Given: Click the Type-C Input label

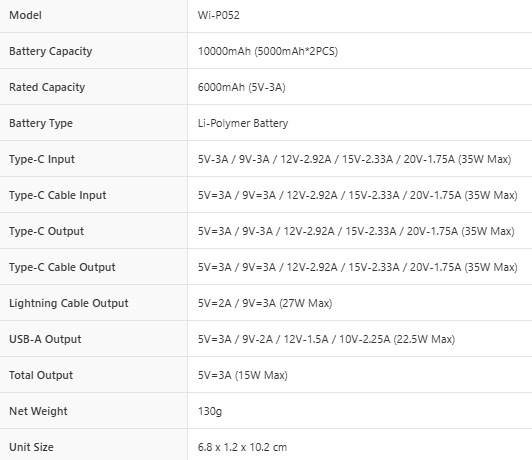Looking at the screenshot, I should (x=42, y=159).
